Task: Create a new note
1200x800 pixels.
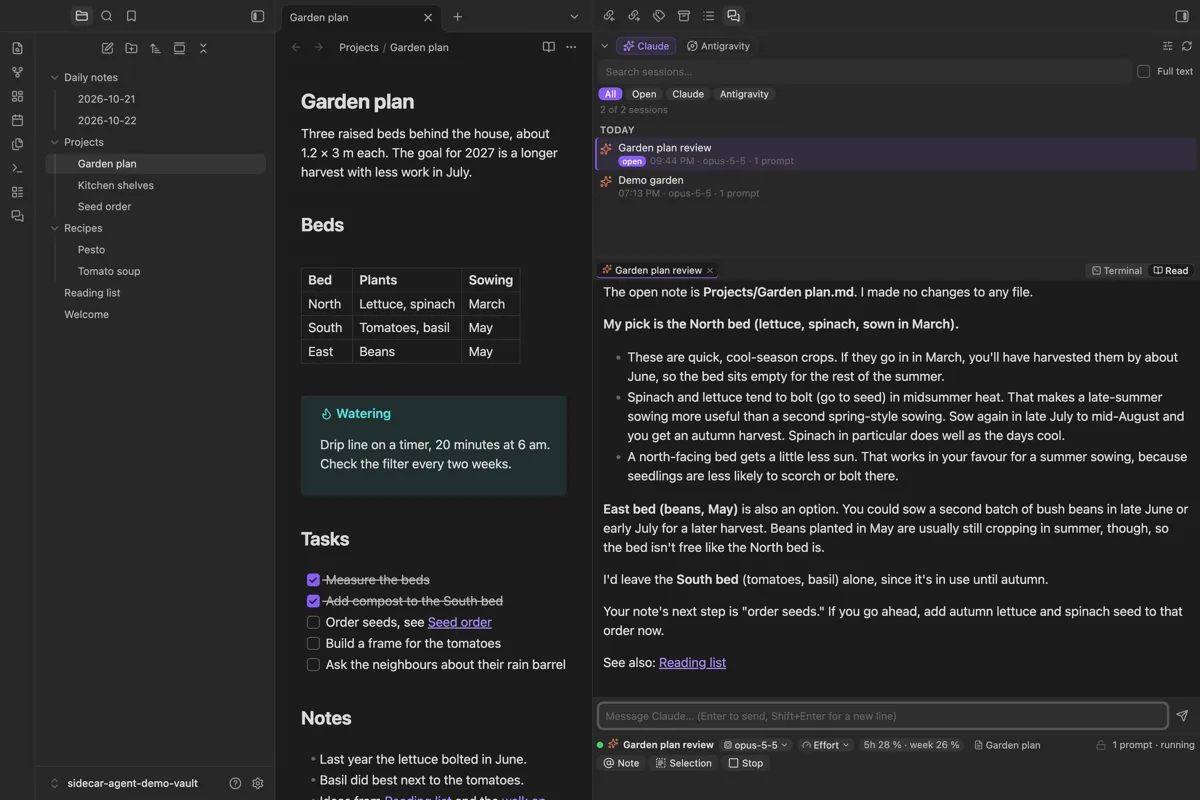Action: [107, 48]
